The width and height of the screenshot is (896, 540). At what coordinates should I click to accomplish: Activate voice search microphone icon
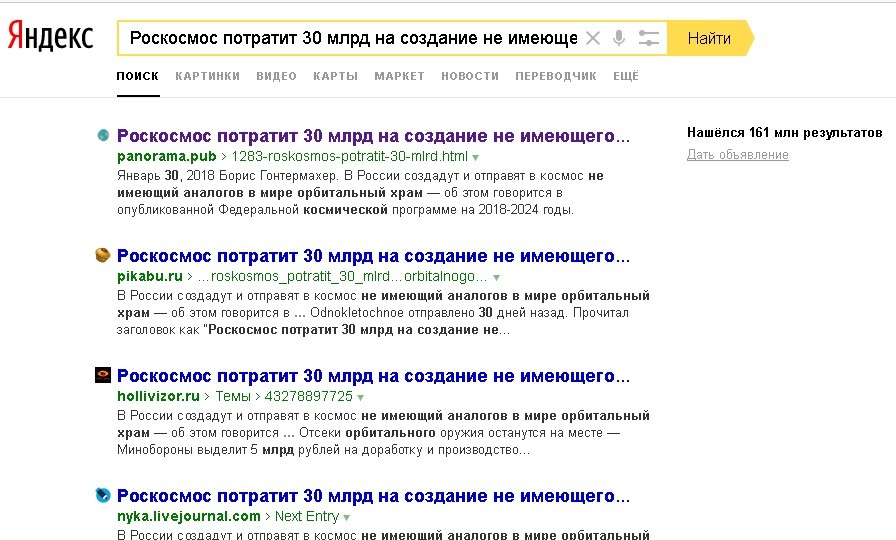point(619,38)
